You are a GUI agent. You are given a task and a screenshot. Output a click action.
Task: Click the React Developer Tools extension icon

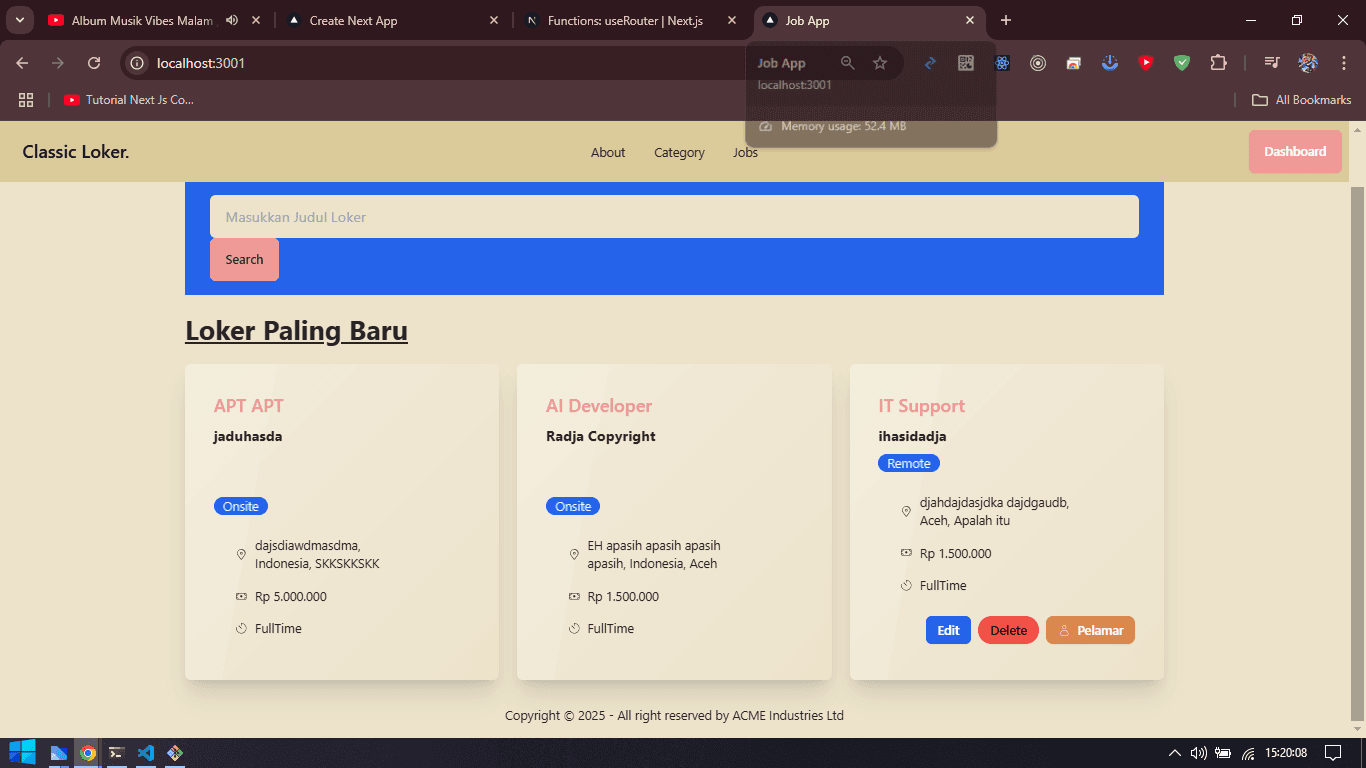click(x=1002, y=63)
